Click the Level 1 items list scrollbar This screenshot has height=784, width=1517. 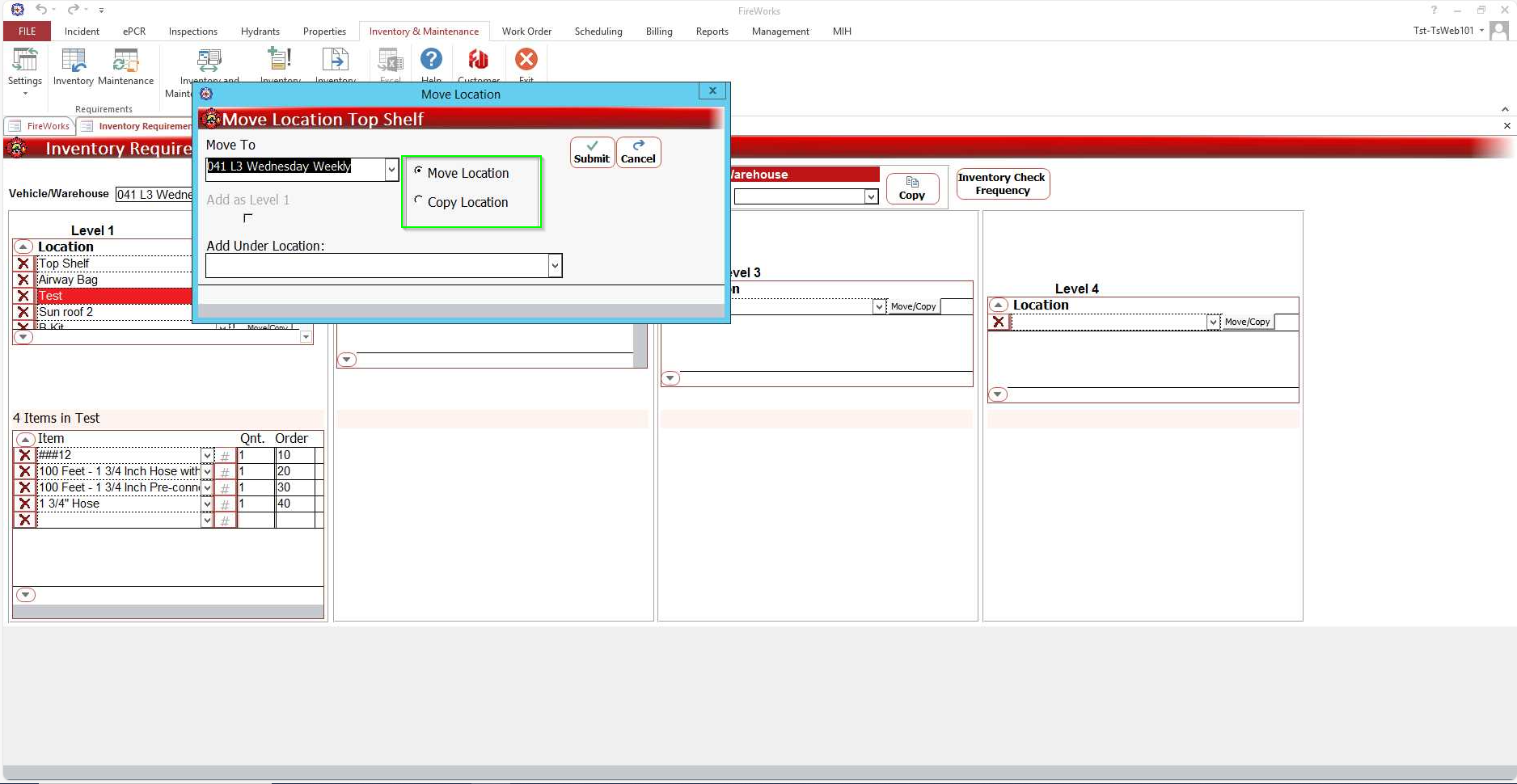(x=168, y=612)
